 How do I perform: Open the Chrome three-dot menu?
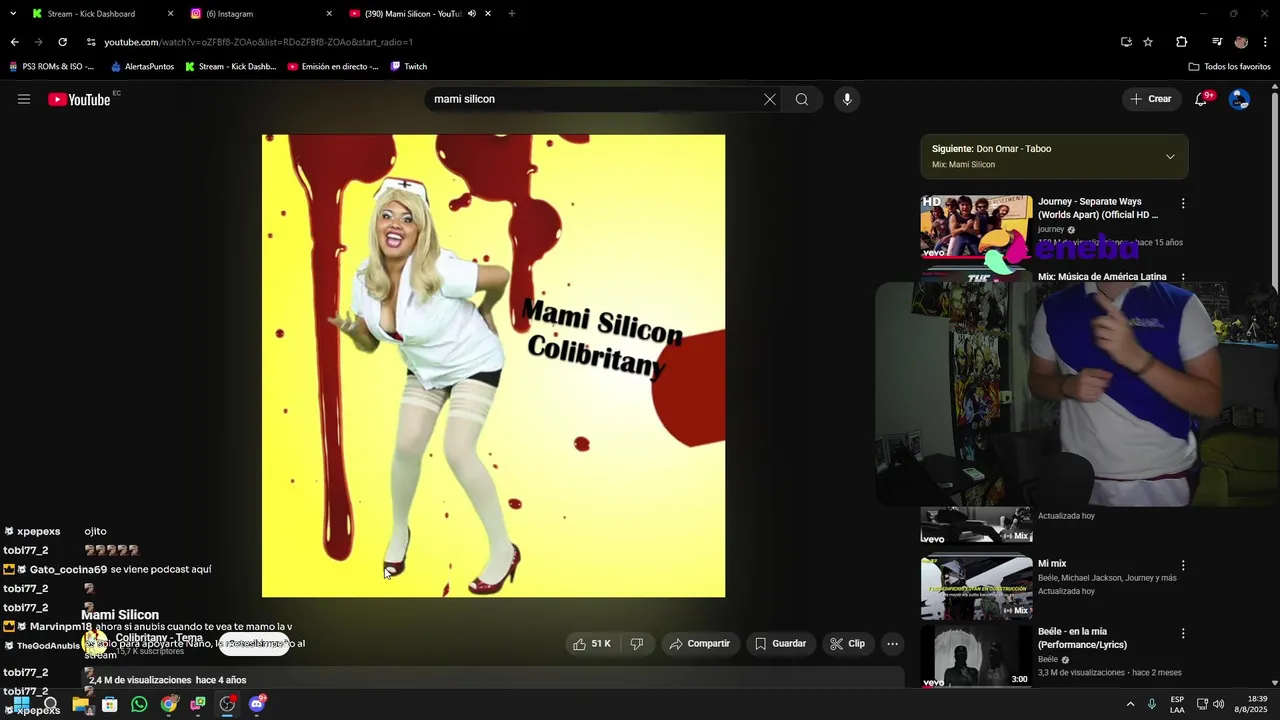click(x=1265, y=42)
